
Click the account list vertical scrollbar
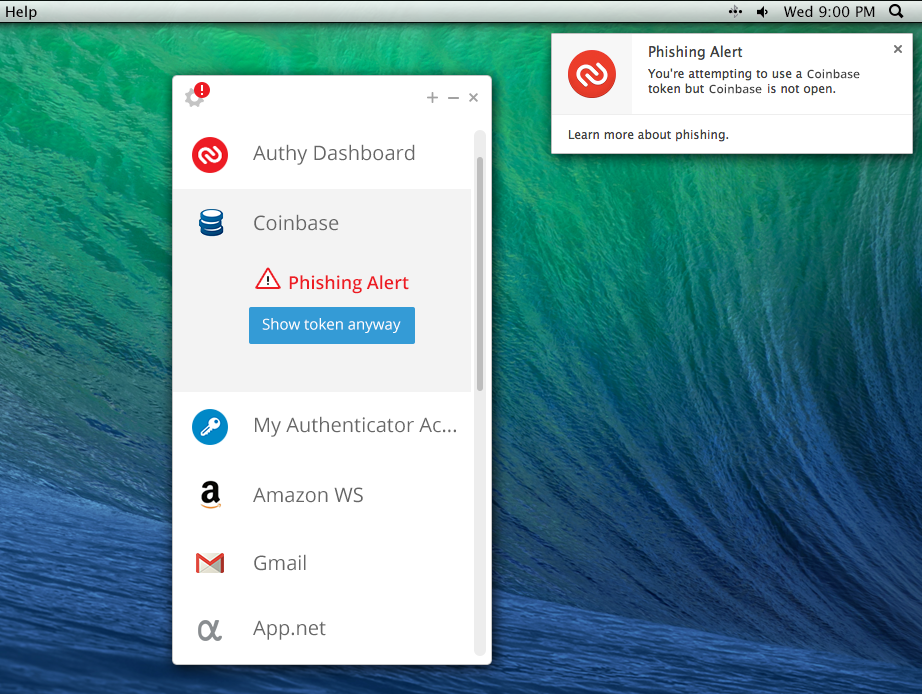[480, 272]
